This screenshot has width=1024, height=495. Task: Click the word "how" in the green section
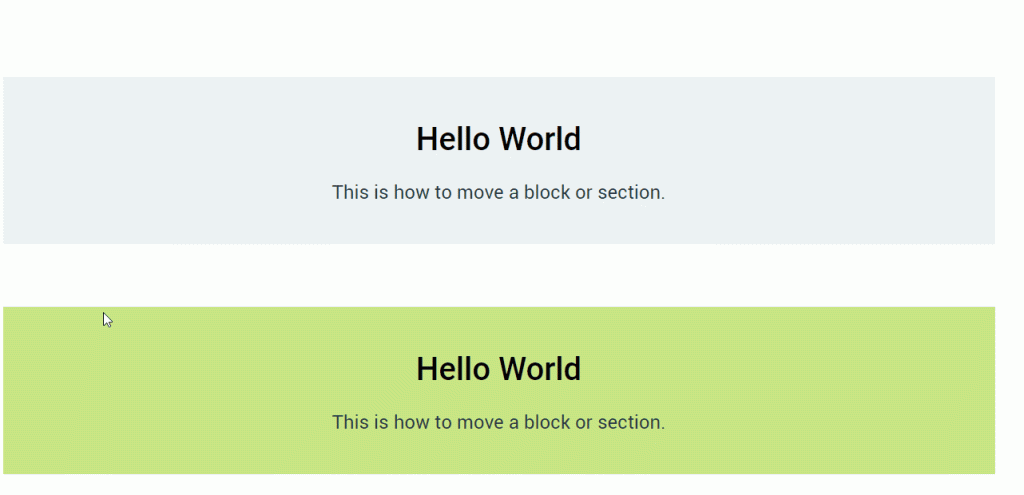tap(410, 422)
